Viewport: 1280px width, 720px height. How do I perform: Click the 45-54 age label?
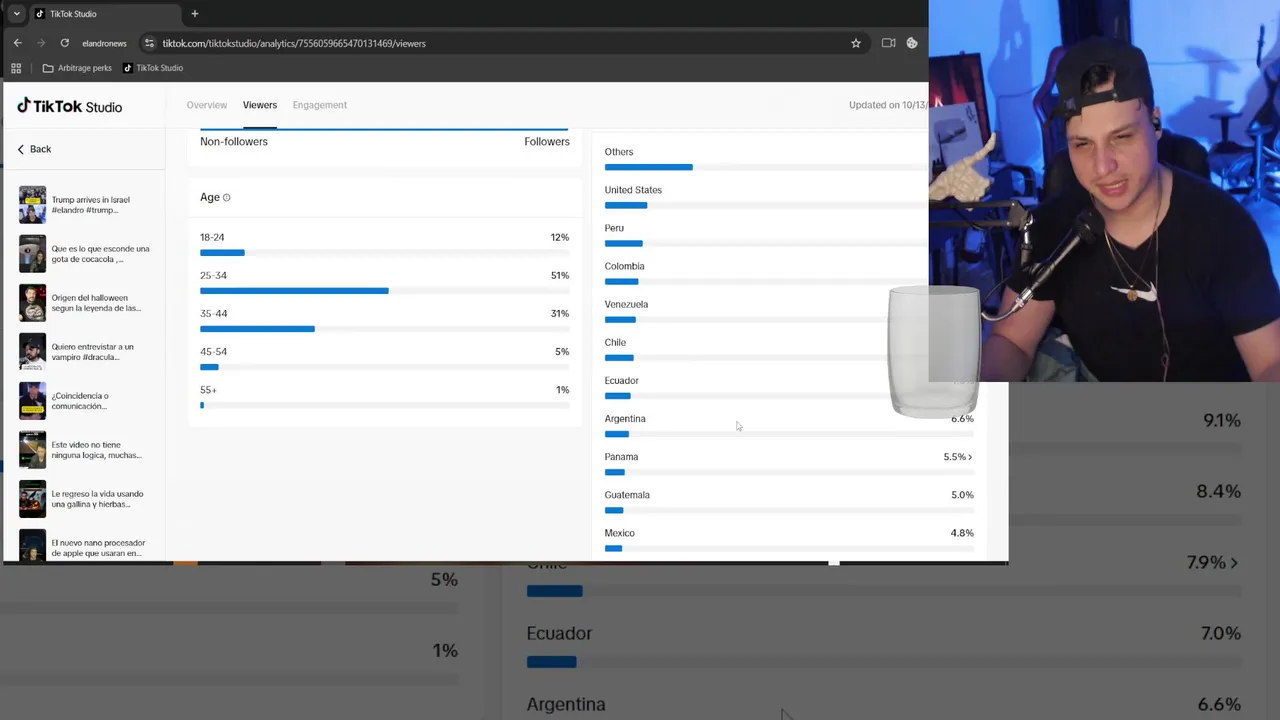(213, 351)
